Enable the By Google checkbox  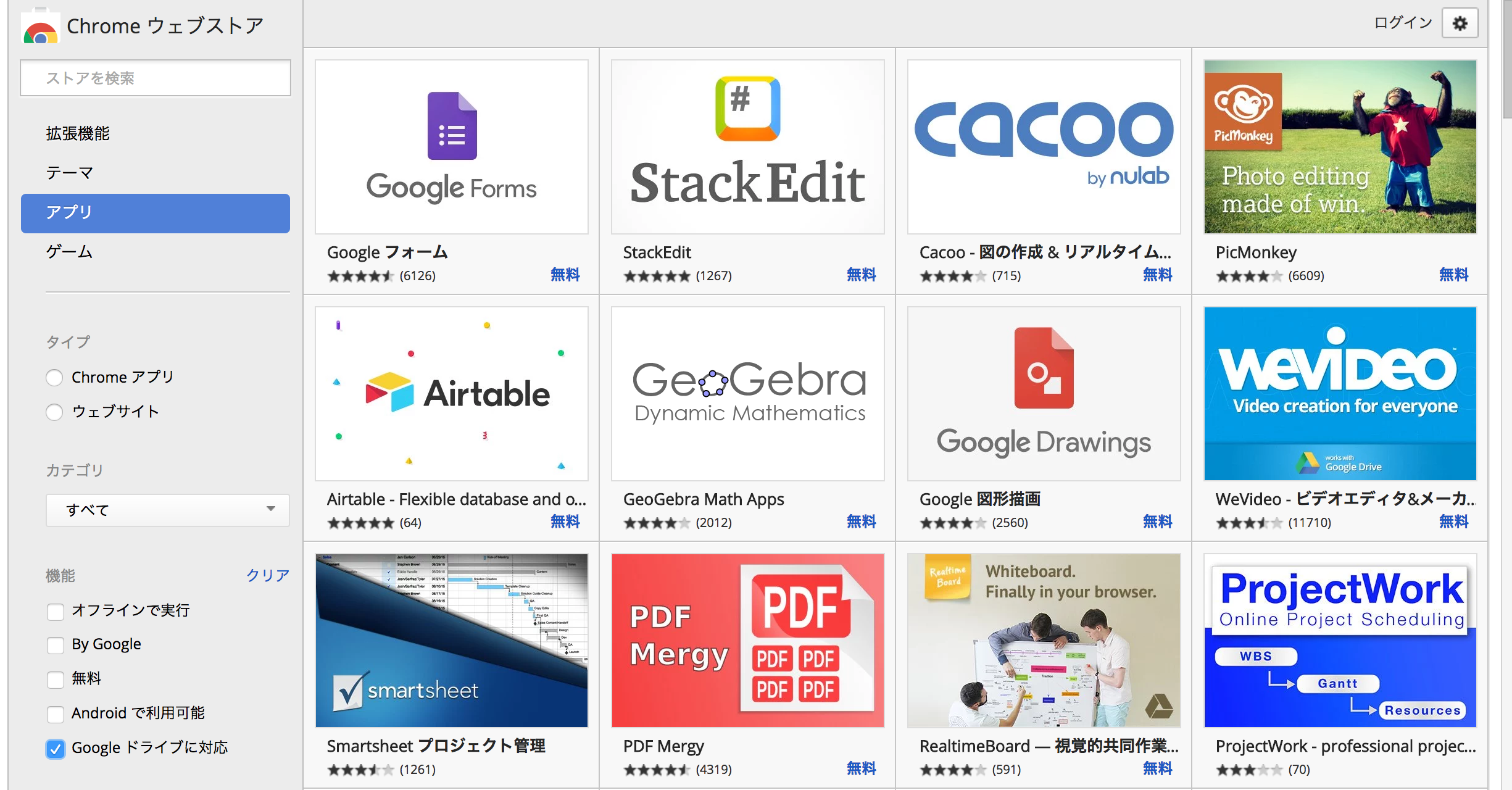point(56,645)
